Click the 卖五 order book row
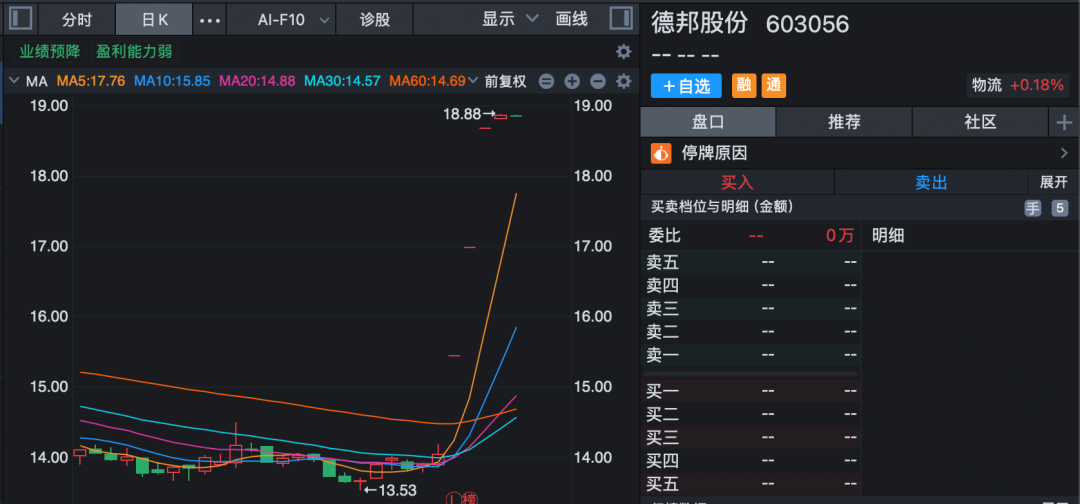This screenshot has width=1080, height=504. [751, 262]
